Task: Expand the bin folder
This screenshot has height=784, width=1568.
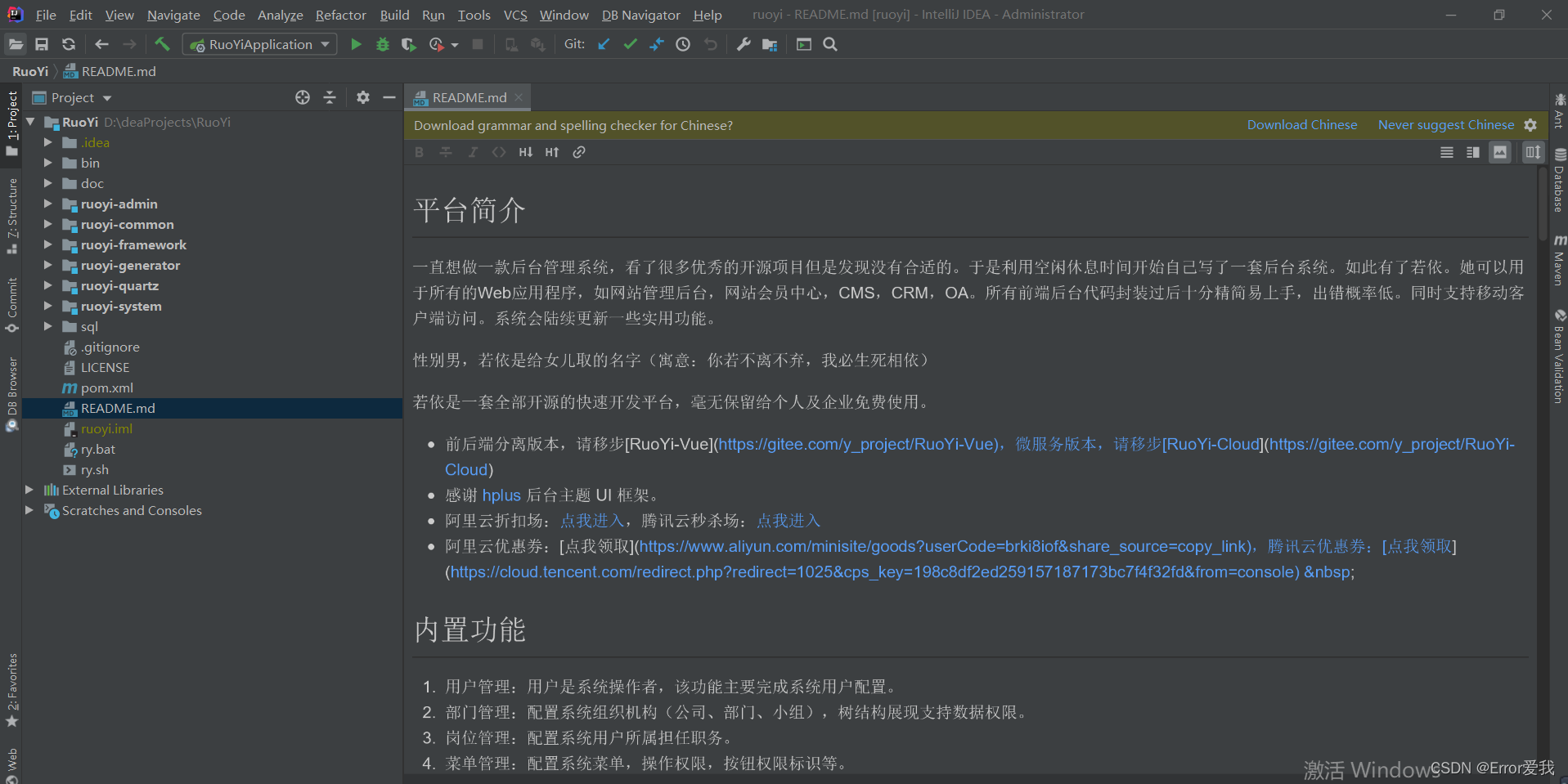Action: [47, 163]
